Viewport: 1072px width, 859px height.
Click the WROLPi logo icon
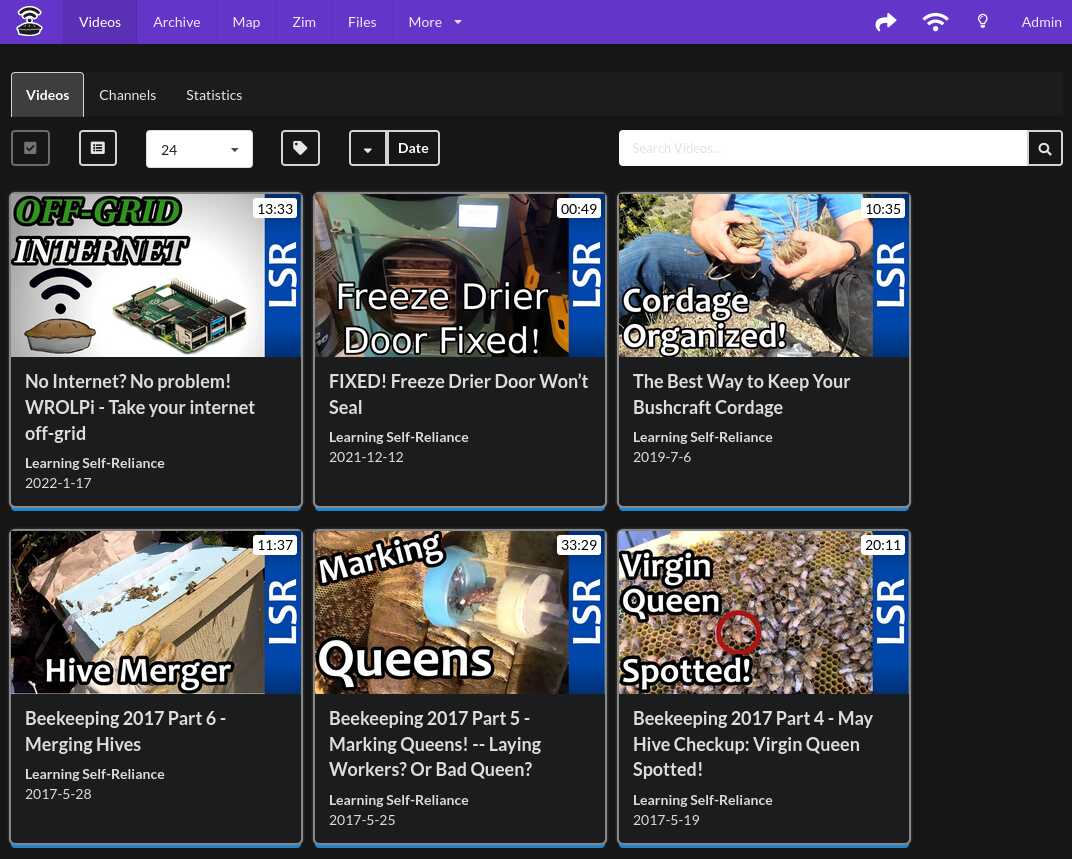tap(30, 21)
